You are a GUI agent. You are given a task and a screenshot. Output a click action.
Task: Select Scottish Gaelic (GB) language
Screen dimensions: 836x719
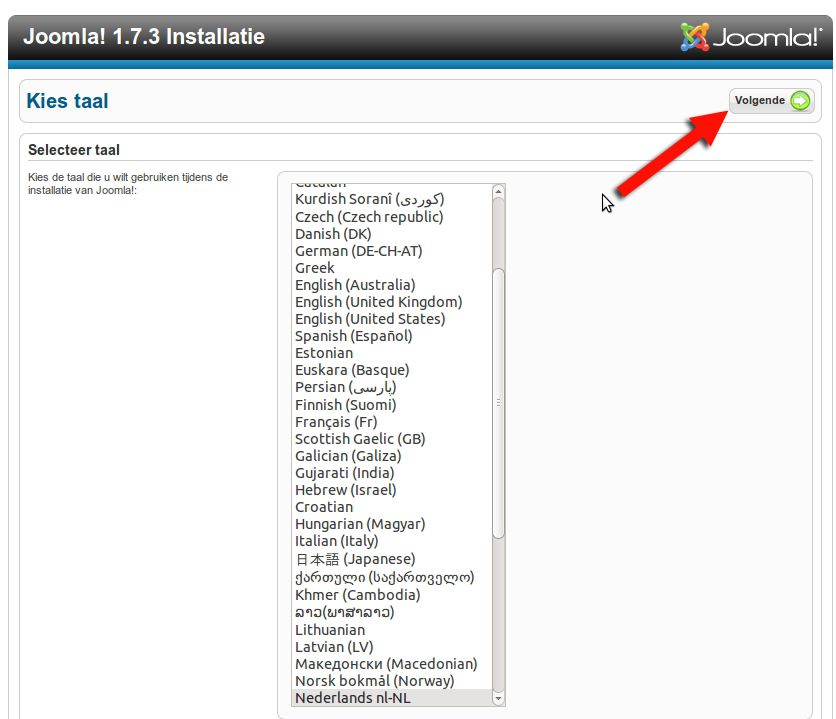tap(392, 439)
